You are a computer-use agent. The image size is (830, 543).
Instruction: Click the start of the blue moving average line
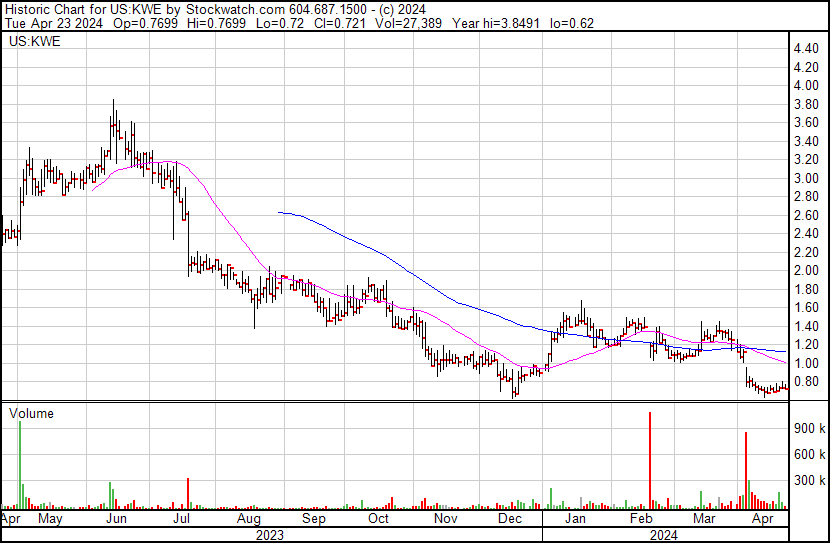tap(279, 212)
